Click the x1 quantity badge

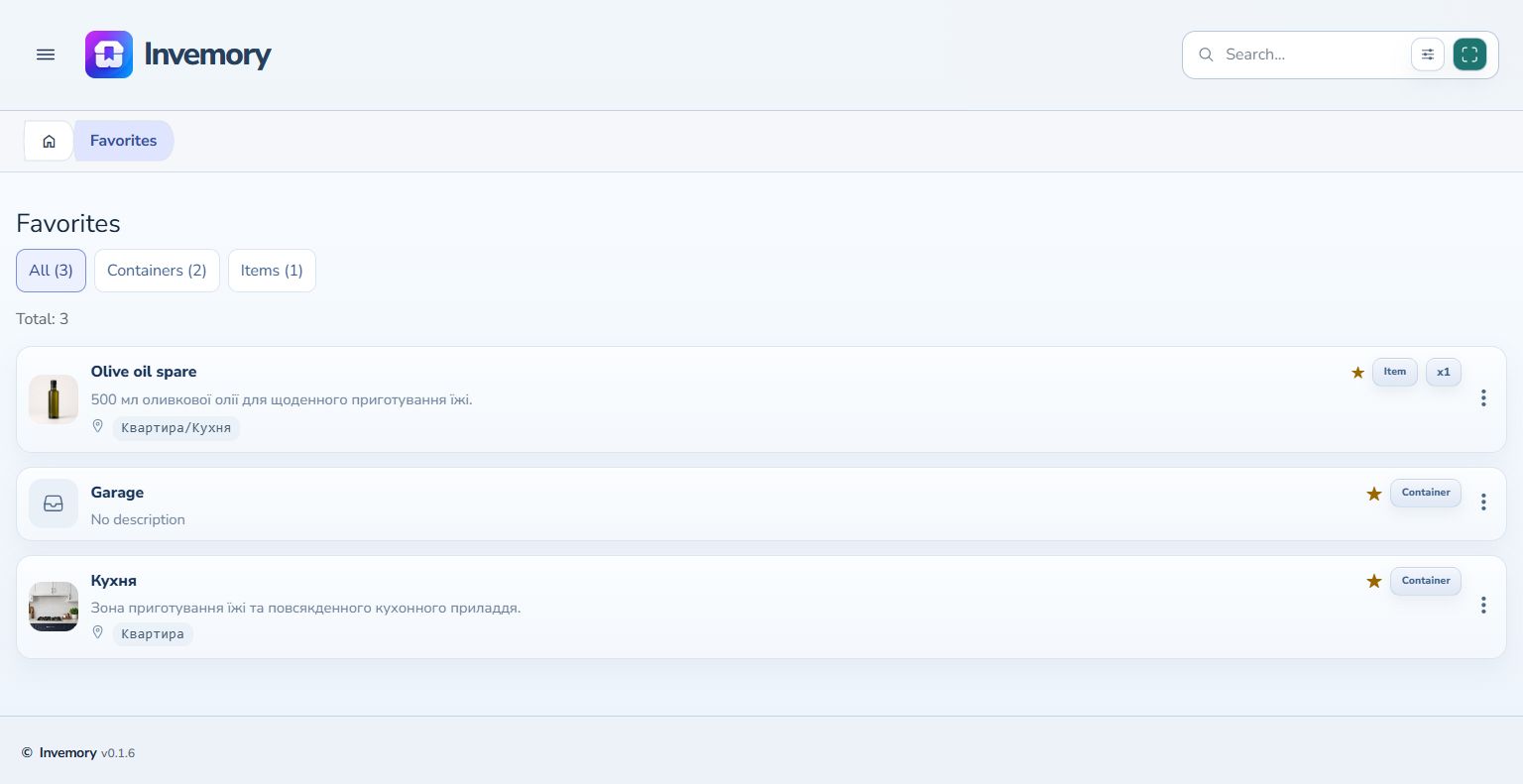point(1444,372)
